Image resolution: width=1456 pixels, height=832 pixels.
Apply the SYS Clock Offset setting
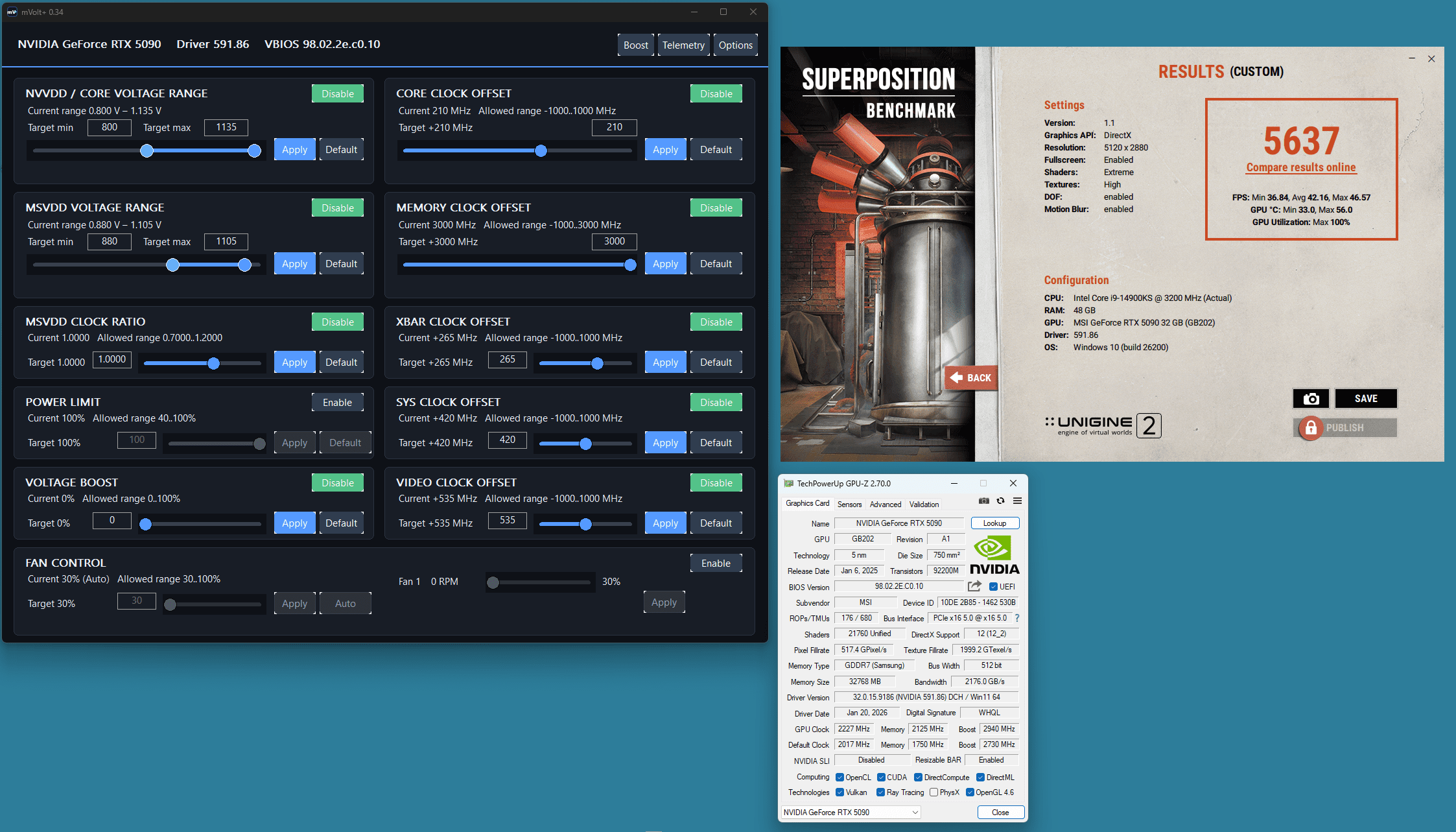(665, 442)
